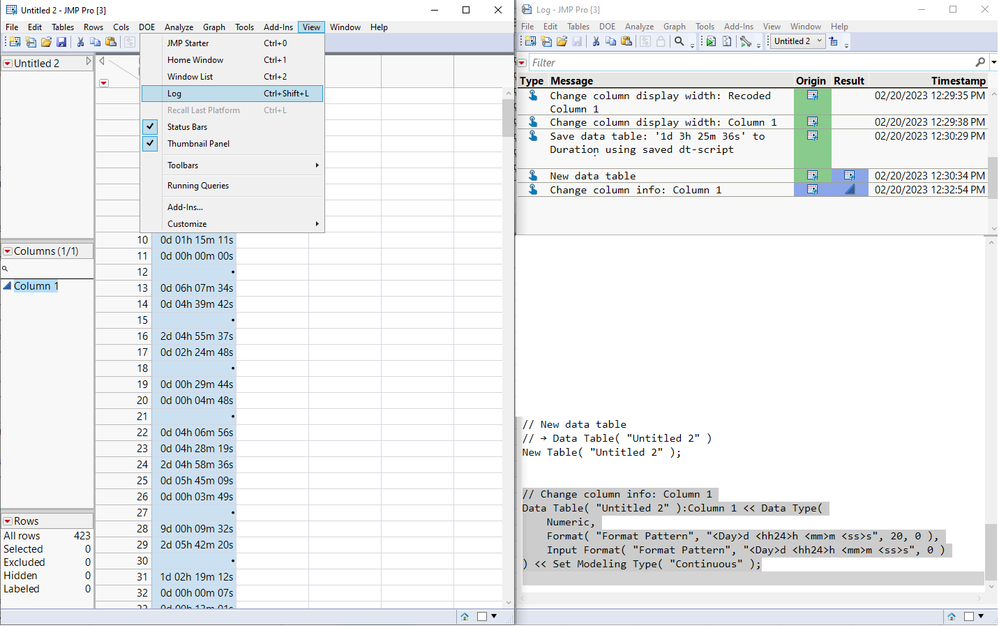Click Save icon in data table toolbar

(61, 42)
